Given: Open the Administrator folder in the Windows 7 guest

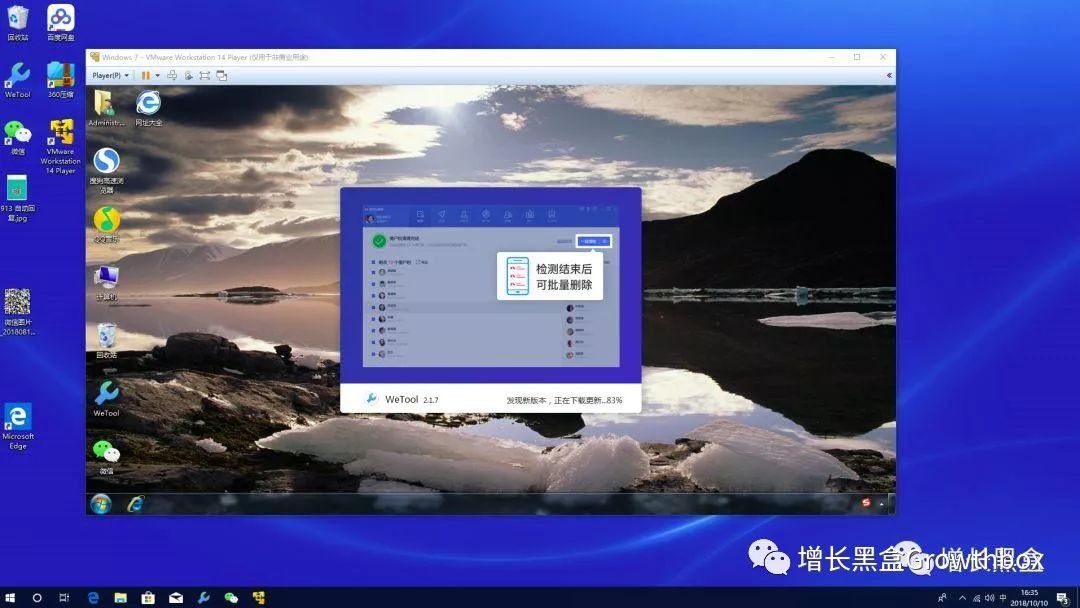Looking at the screenshot, I should pyautogui.click(x=106, y=108).
